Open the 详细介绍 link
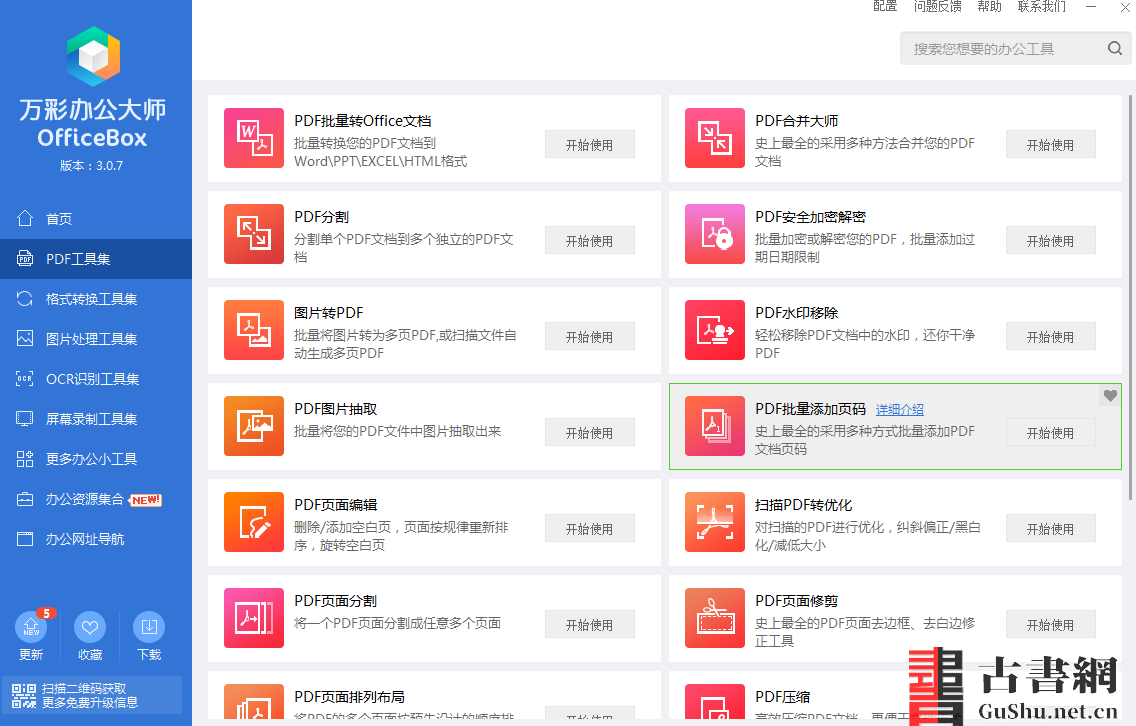 pos(900,410)
